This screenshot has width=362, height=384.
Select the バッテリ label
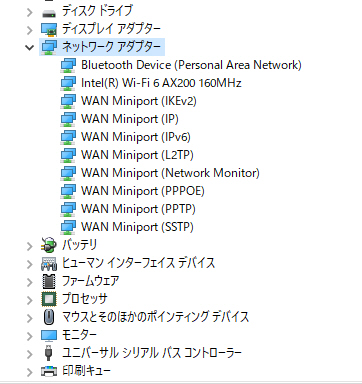[79, 245]
